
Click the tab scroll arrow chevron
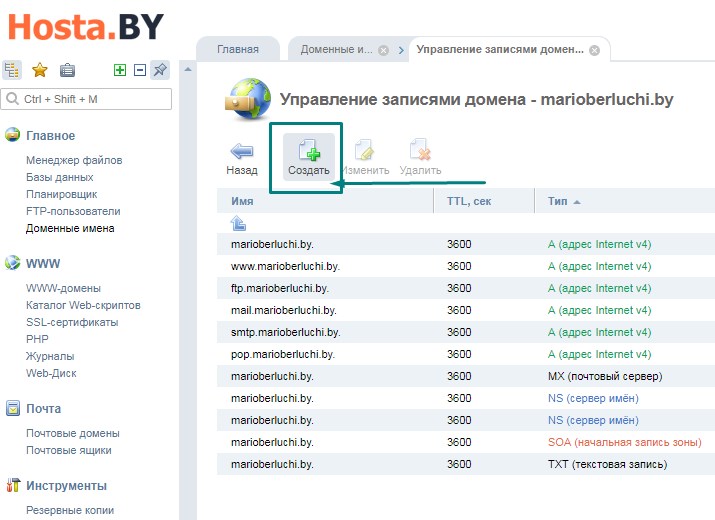pyautogui.click(x=401, y=50)
